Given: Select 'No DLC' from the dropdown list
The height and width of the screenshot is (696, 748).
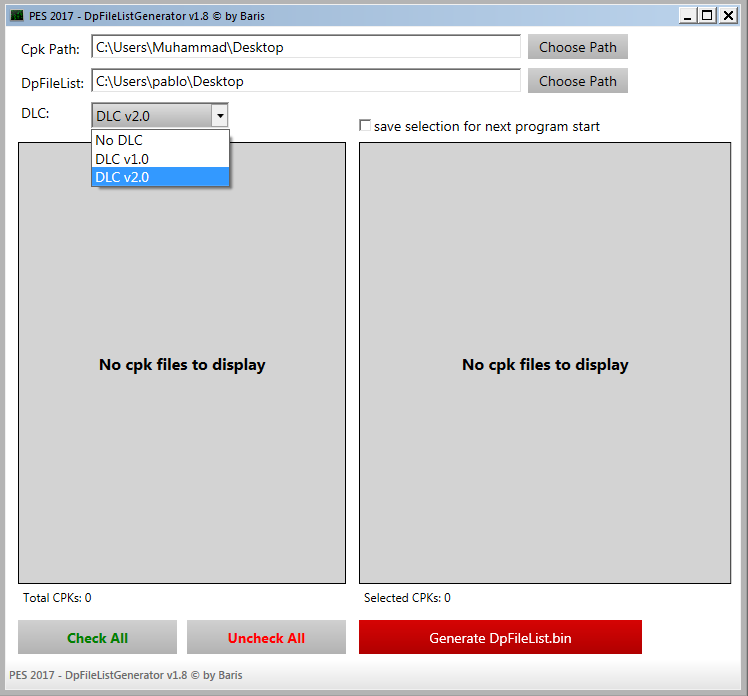Looking at the screenshot, I should (x=160, y=140).
